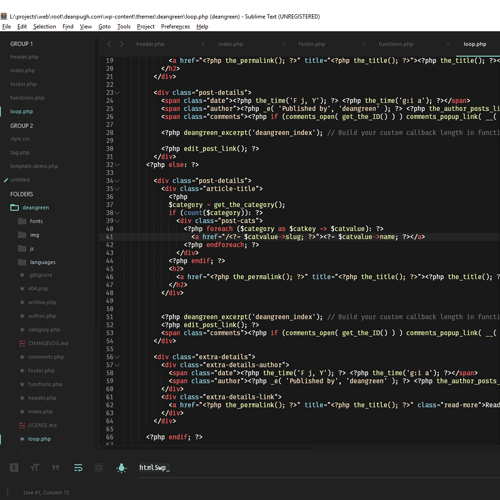Screen dimensions: 500x500
Task: Open style.css from Group 2
Action: tap(20, 139)
